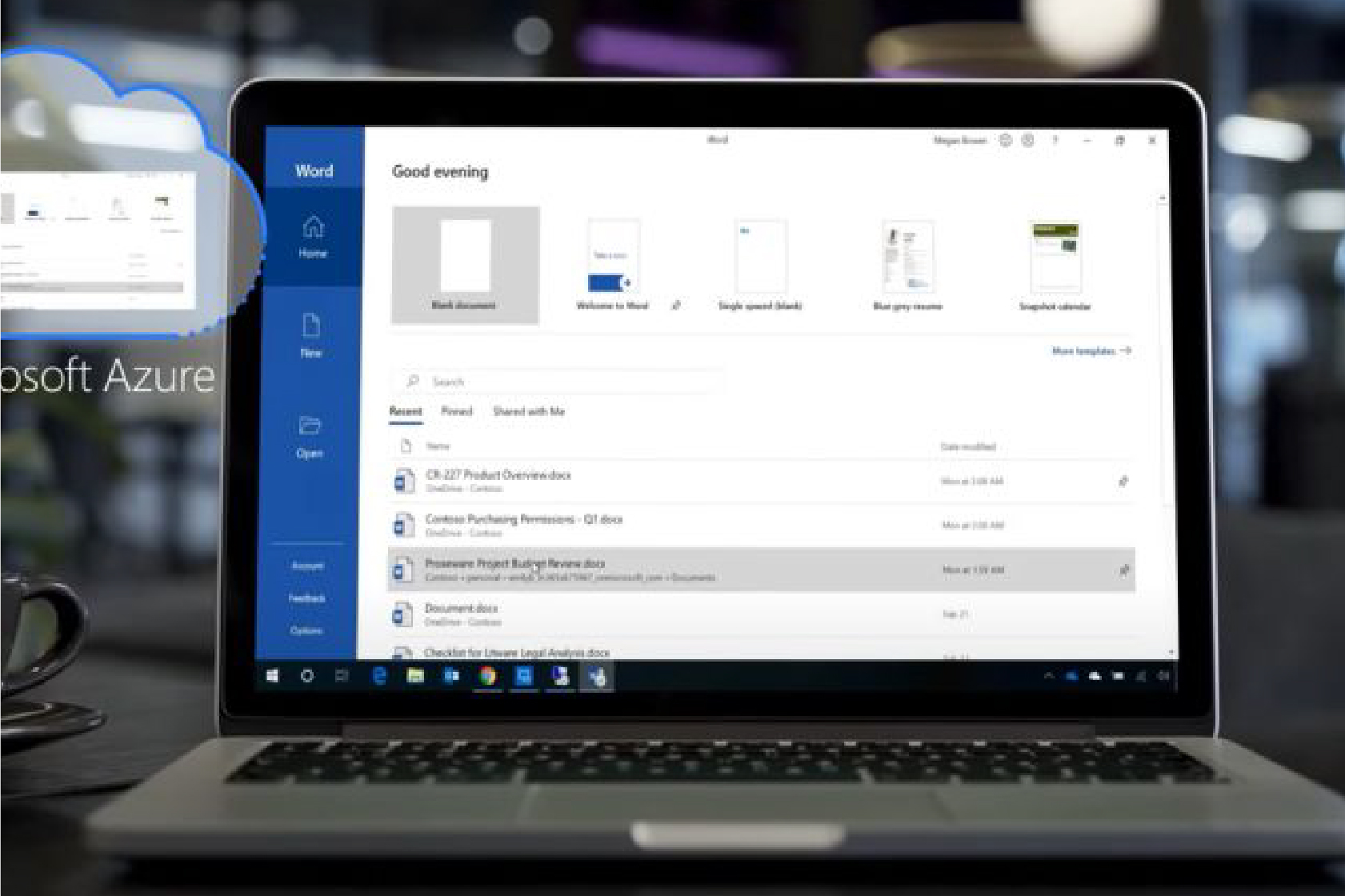1345x896 pixels.
Task: Open Contoso Purchasing Permissions - Q1.docx
Action: tap(761, 525)
